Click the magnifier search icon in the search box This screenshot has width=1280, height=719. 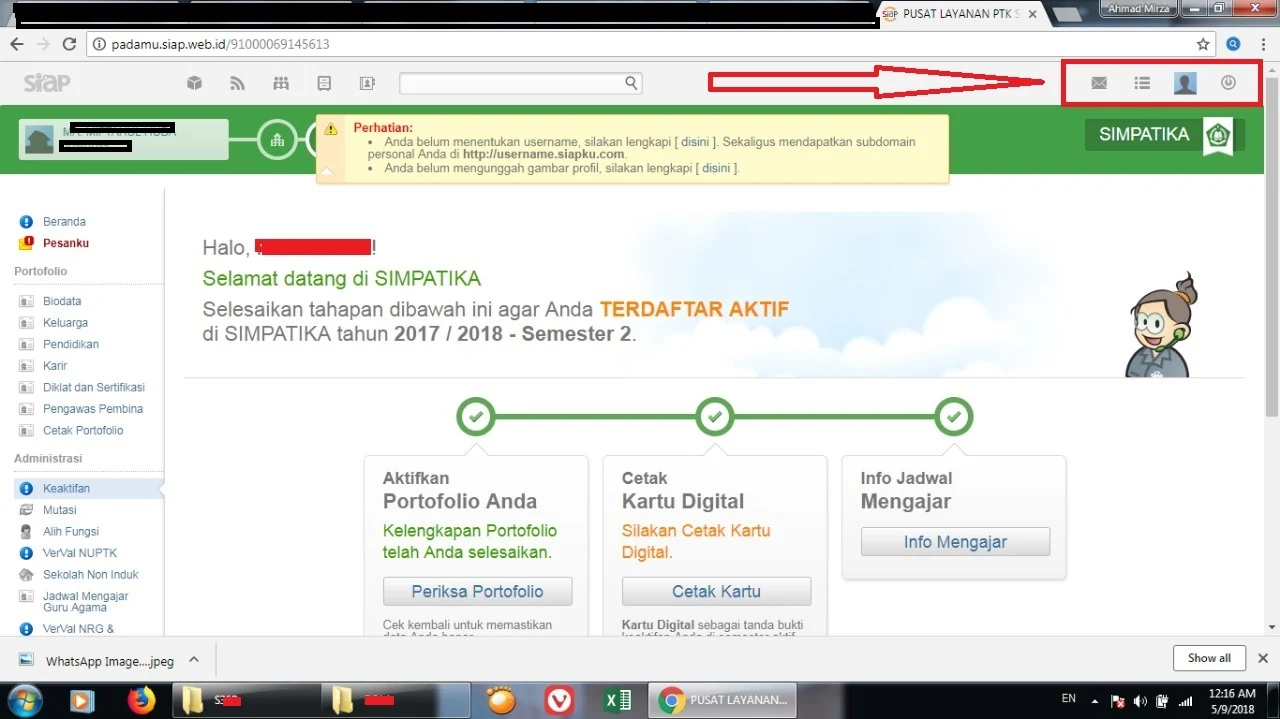click(631, 83)
